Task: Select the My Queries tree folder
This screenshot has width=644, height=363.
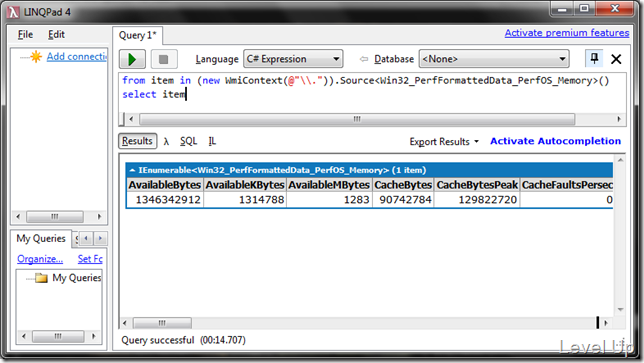Action: coord(77,278)
